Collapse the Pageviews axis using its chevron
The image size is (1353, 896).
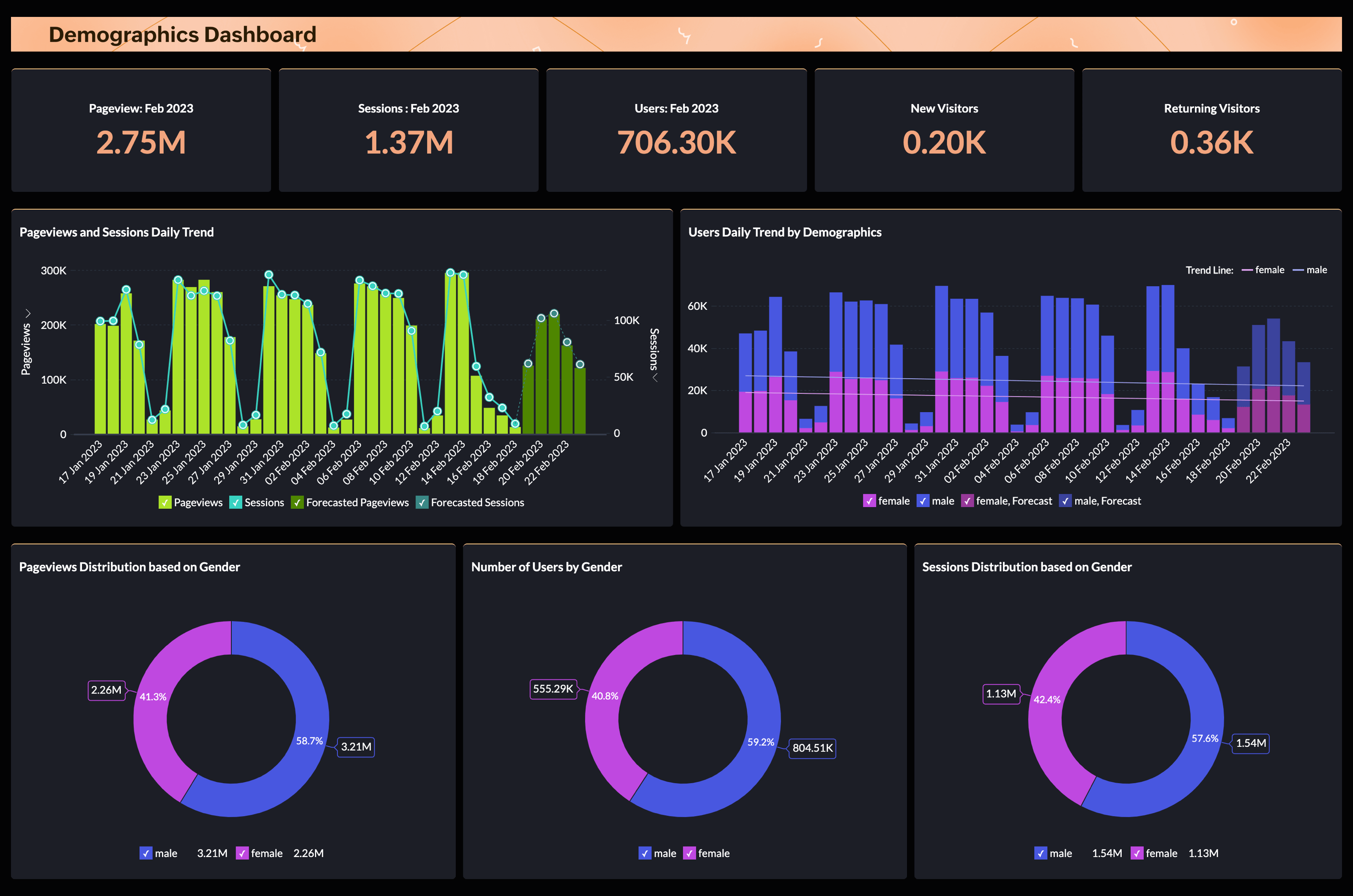point(27,313)
